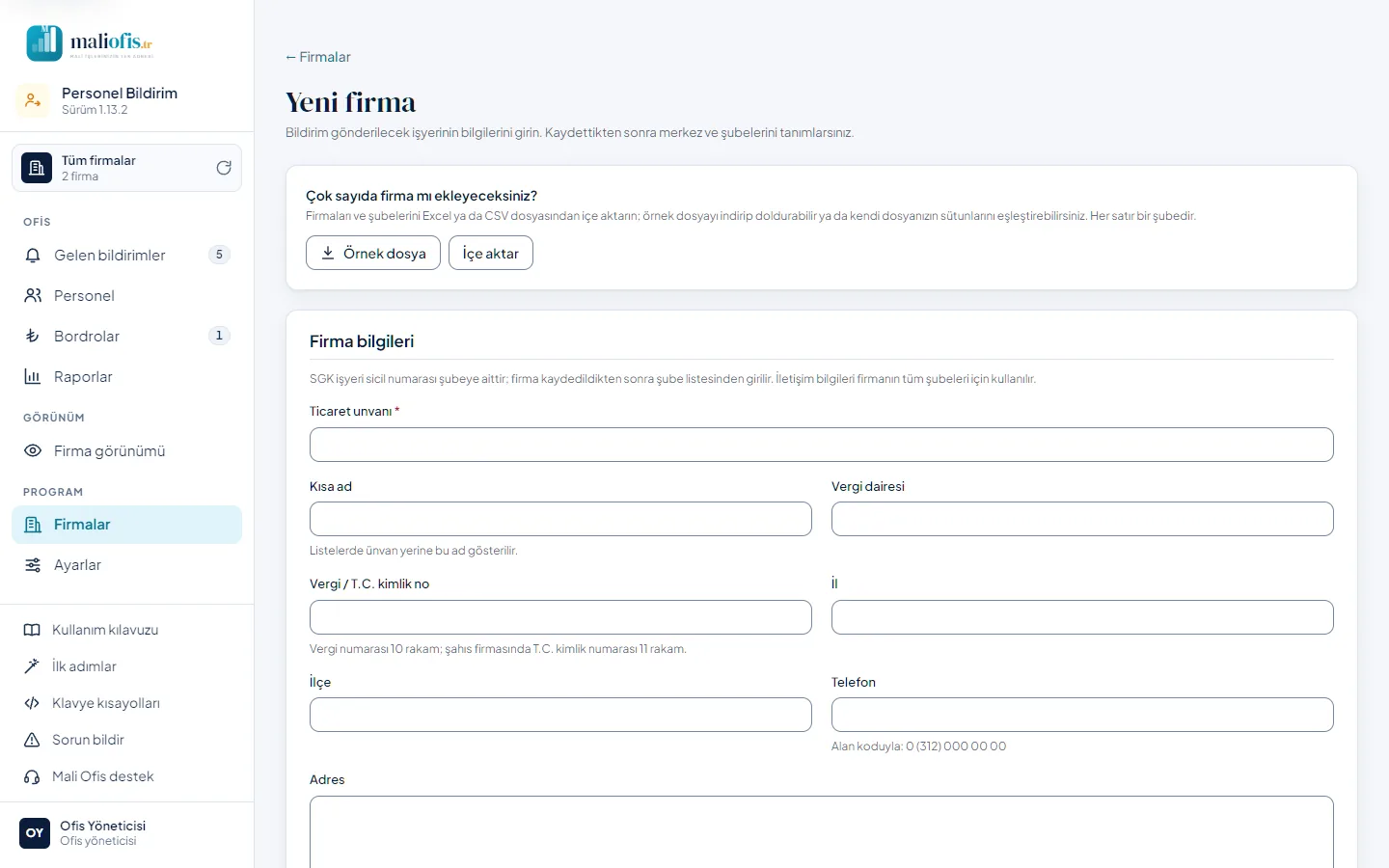1389x868 pixels.
Task: Click the refresh icon beside Tüm firmalar
Action: click(224, 168)
